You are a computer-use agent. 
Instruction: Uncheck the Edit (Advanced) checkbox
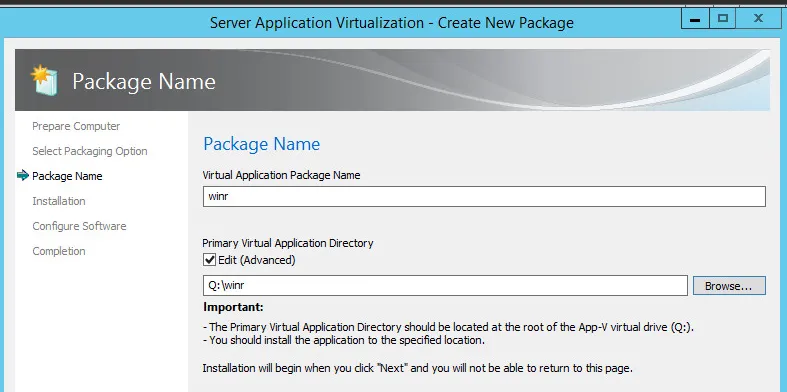pos(209,260)
